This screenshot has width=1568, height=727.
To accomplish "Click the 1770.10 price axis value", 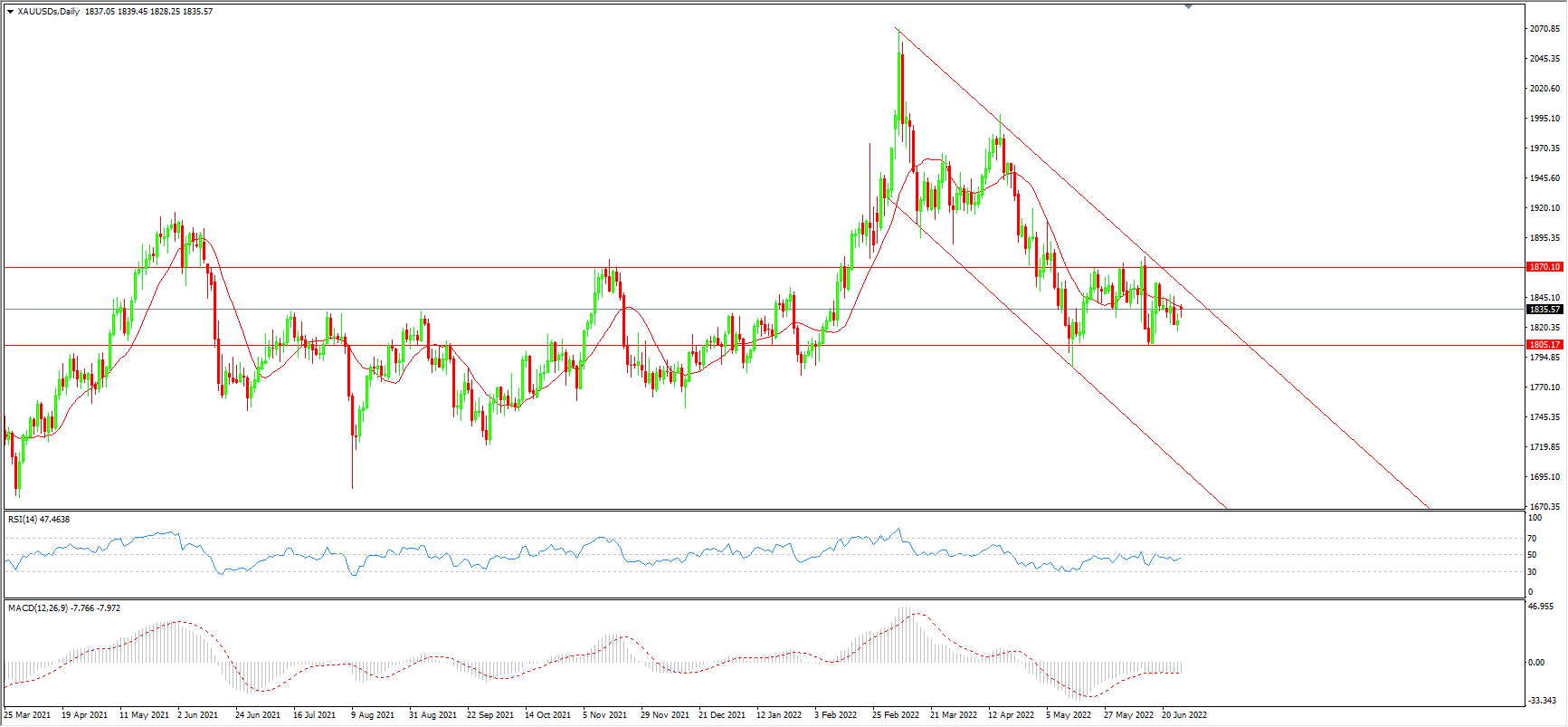I will point(1544,387).
